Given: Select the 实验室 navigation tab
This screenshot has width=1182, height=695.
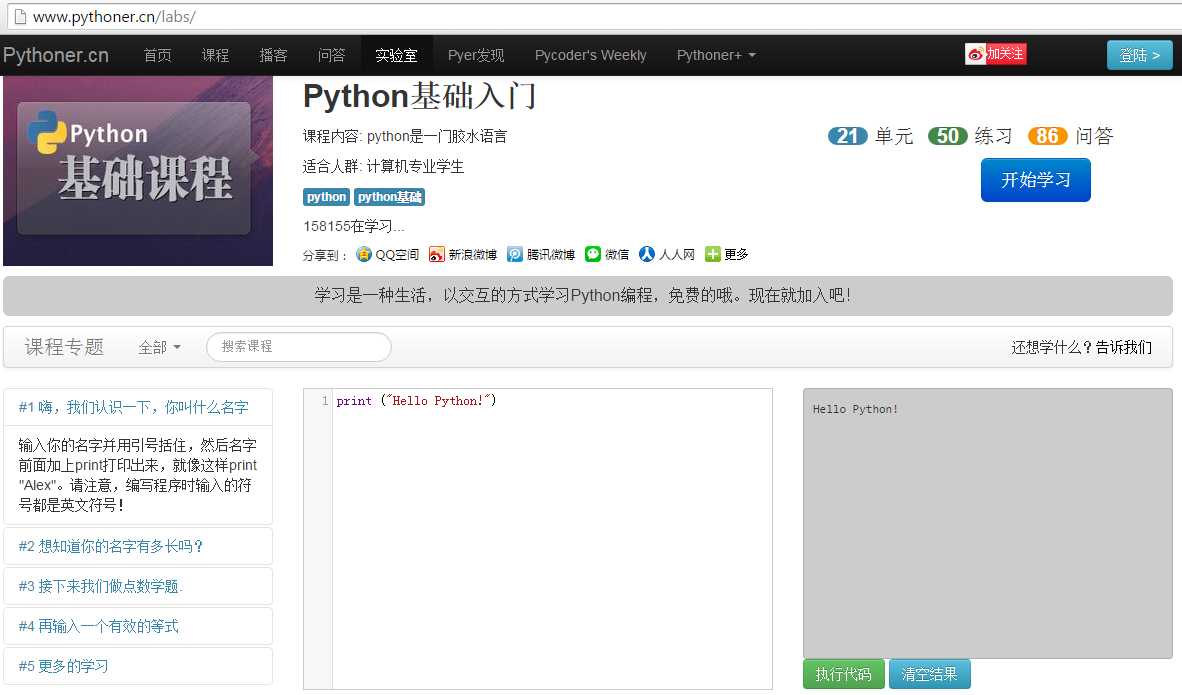Looking at the screenshot, I should coord(397,55).
